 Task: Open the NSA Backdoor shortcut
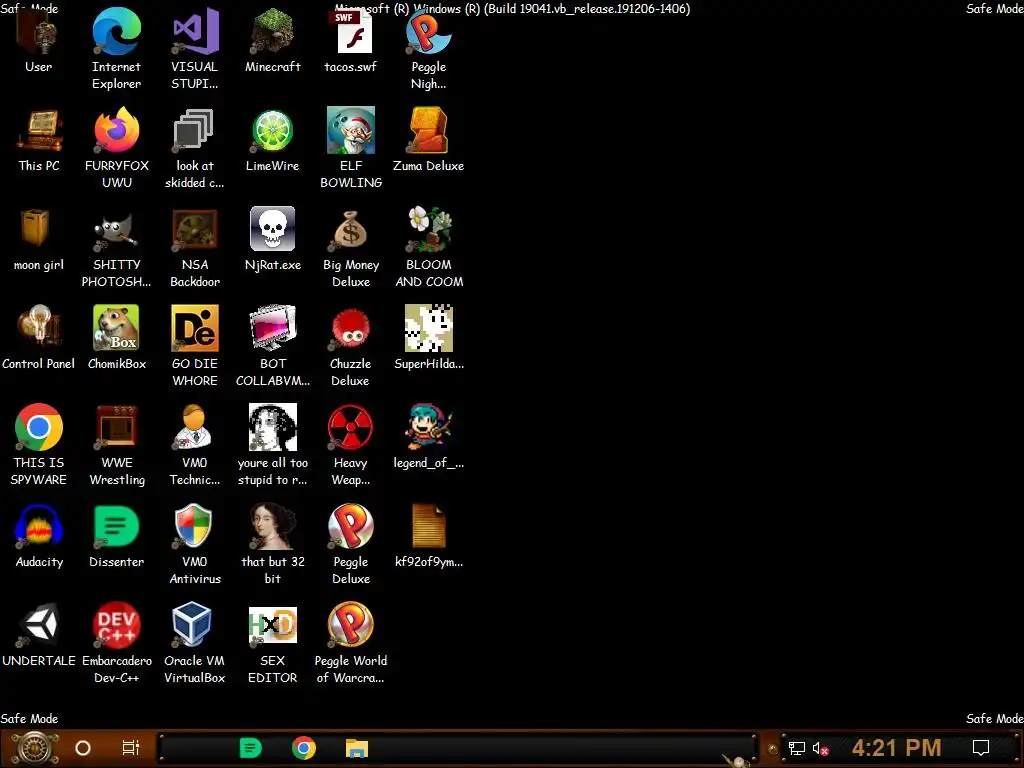click(x=195, y=230)
